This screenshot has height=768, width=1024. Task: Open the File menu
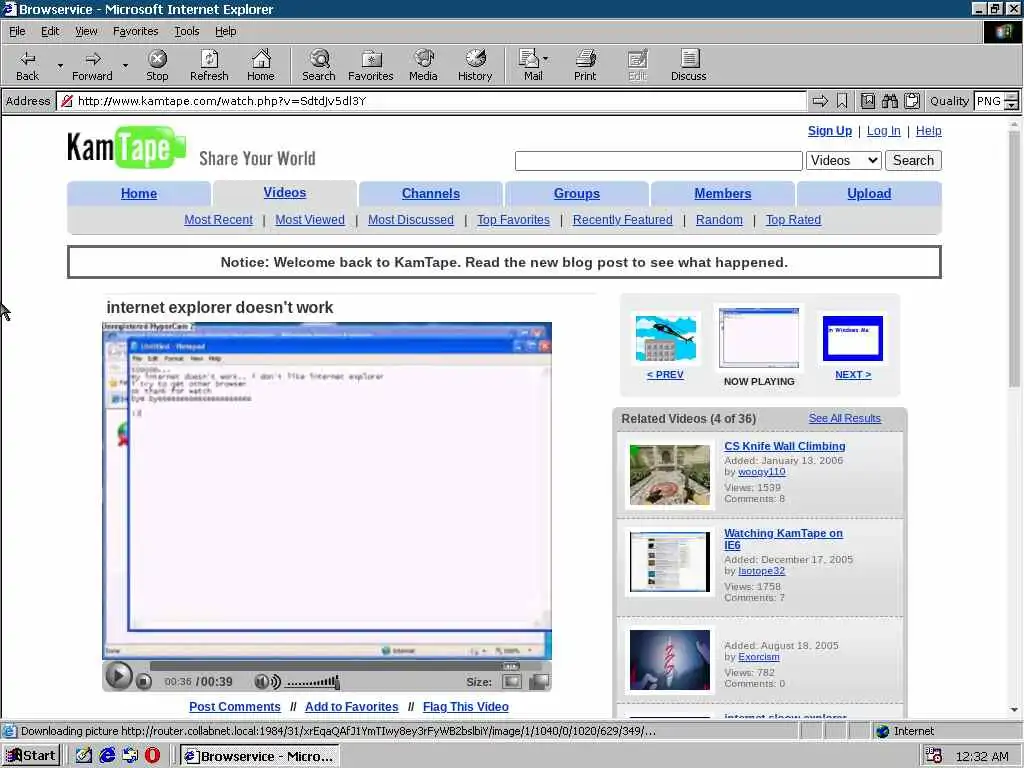click(17, 31)
